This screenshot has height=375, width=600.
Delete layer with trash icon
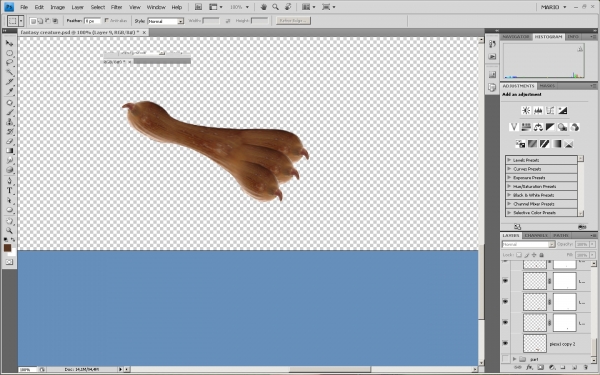[x=585, y=368]
